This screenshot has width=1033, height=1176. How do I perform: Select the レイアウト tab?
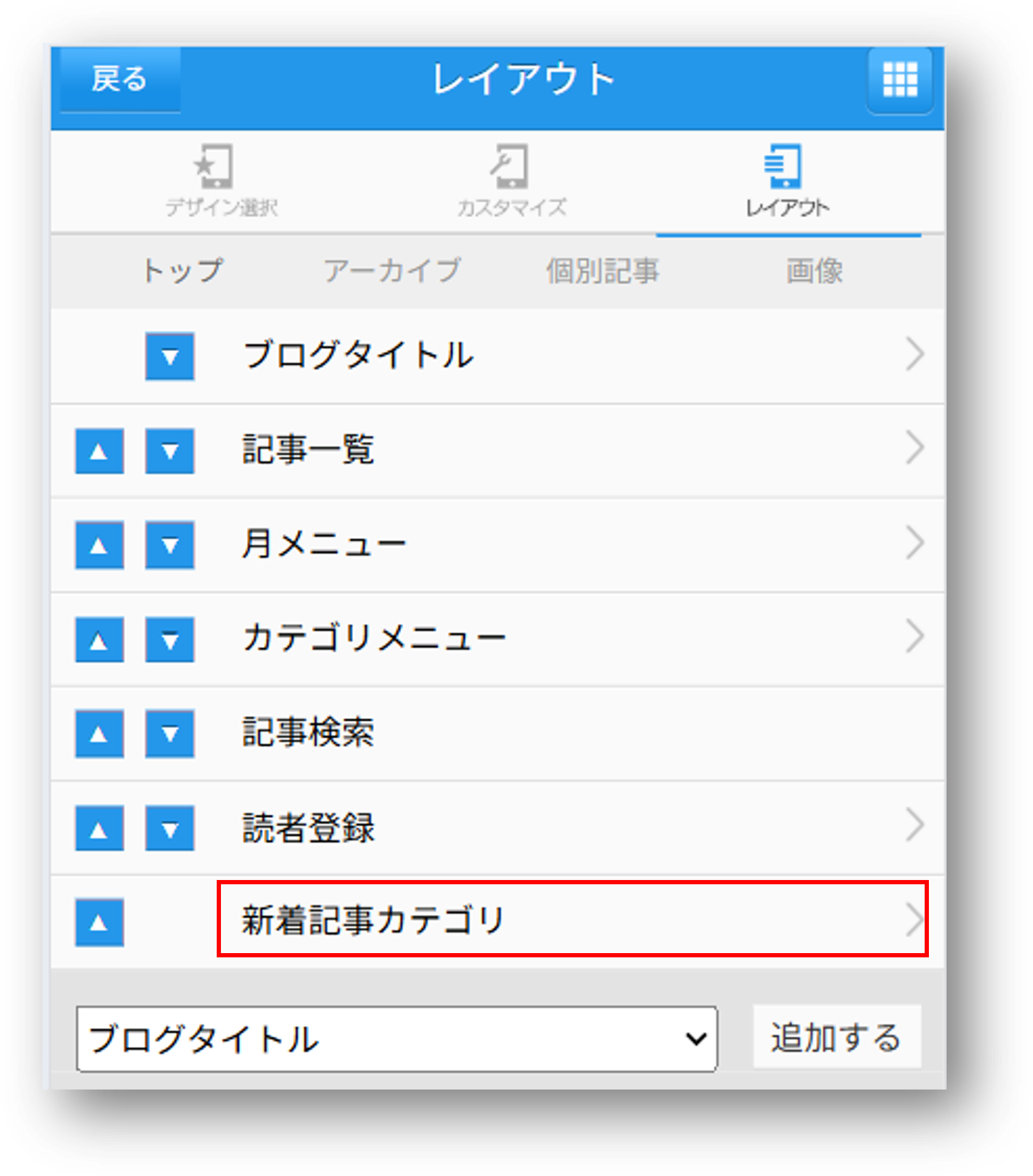[x=787, y=181]
